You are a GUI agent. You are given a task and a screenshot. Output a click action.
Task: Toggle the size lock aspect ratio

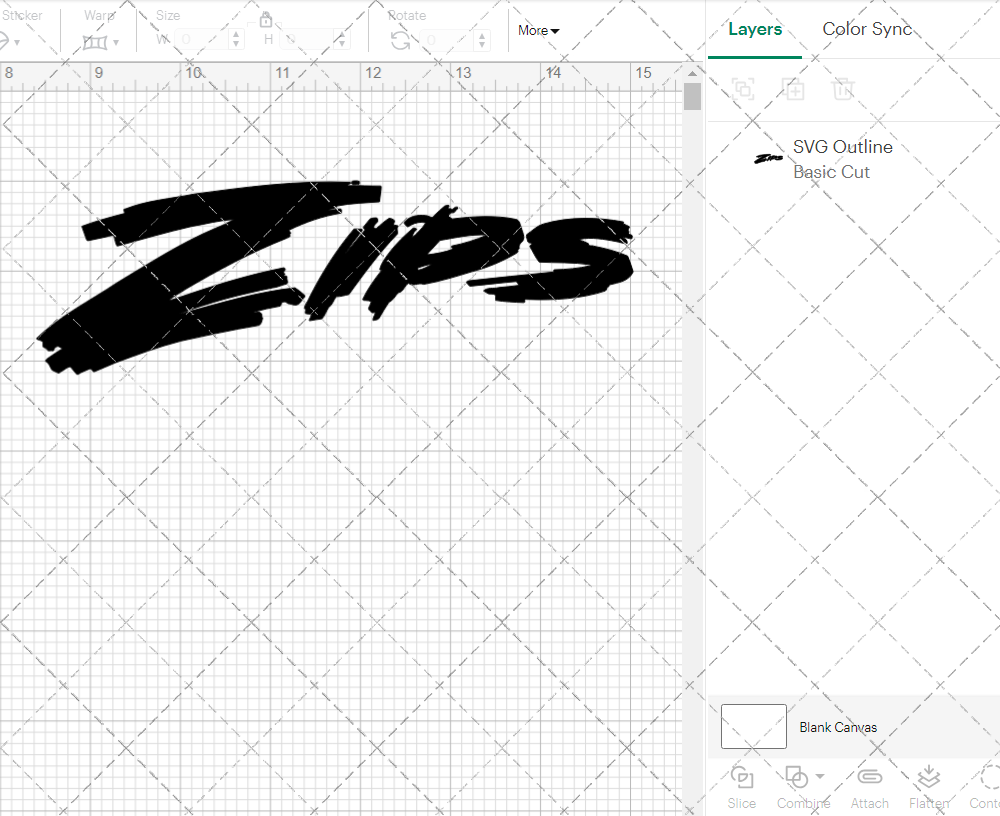click(x=266, y=19)
